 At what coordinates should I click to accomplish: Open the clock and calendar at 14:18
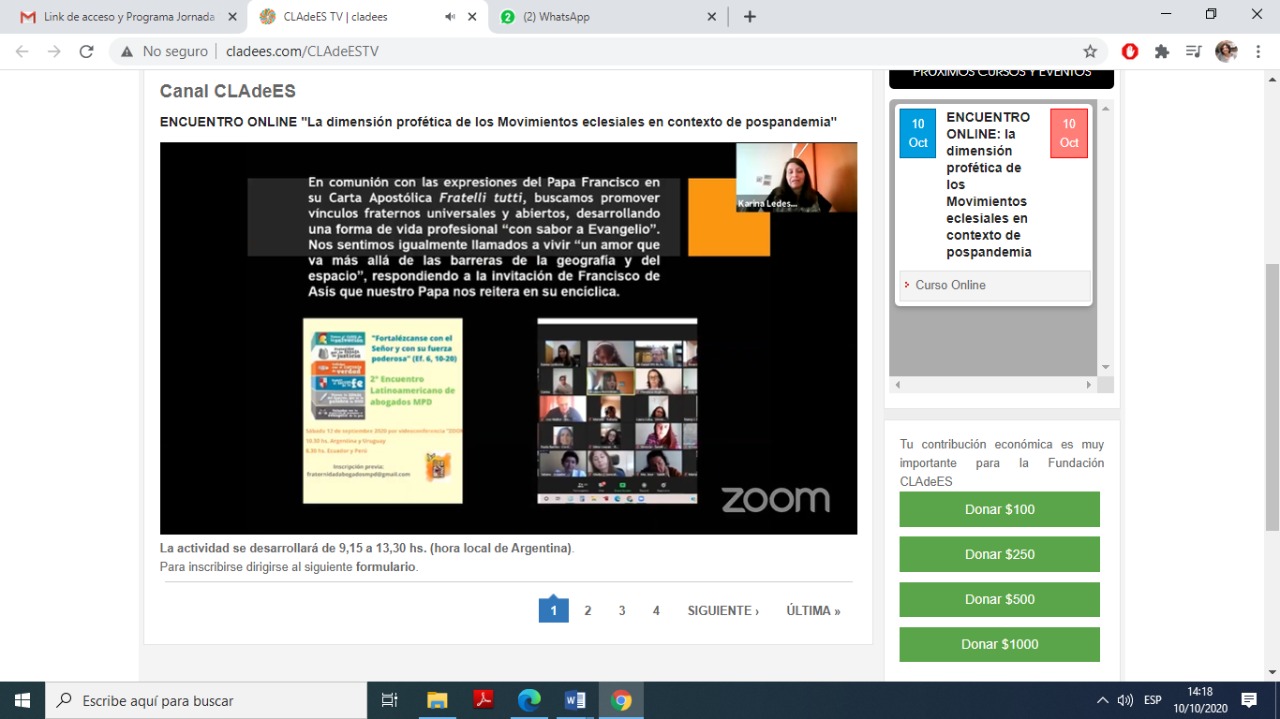click(1199, 700)
